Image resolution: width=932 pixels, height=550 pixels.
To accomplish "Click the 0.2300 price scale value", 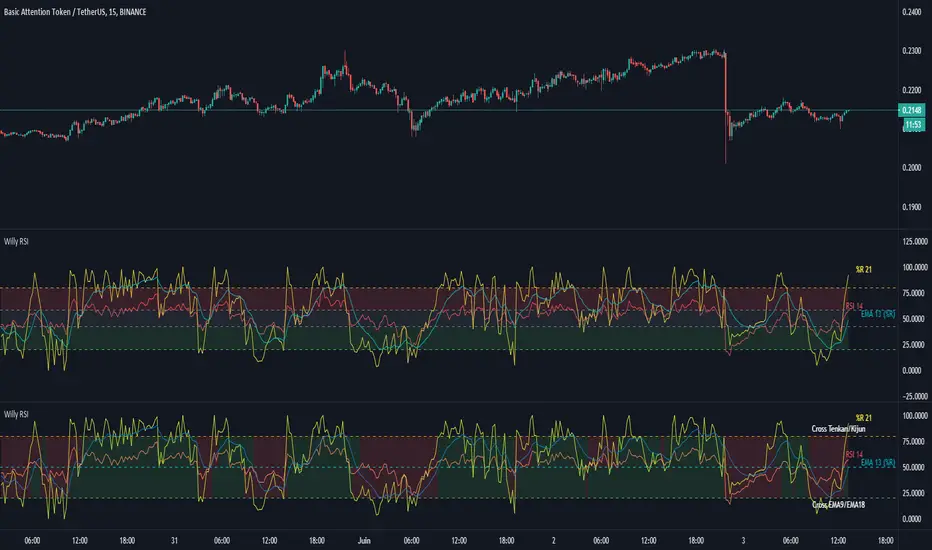I will (911, 51).
